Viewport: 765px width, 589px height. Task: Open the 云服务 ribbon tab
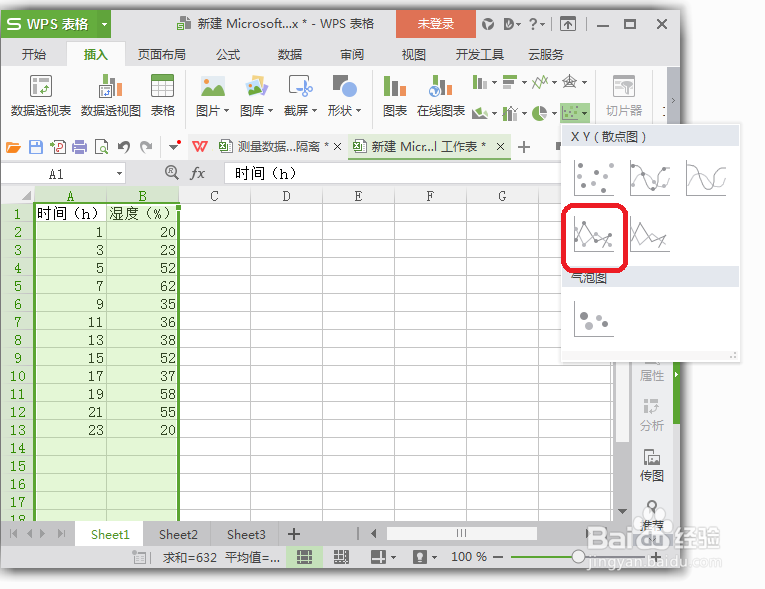[x=546, y=55]
